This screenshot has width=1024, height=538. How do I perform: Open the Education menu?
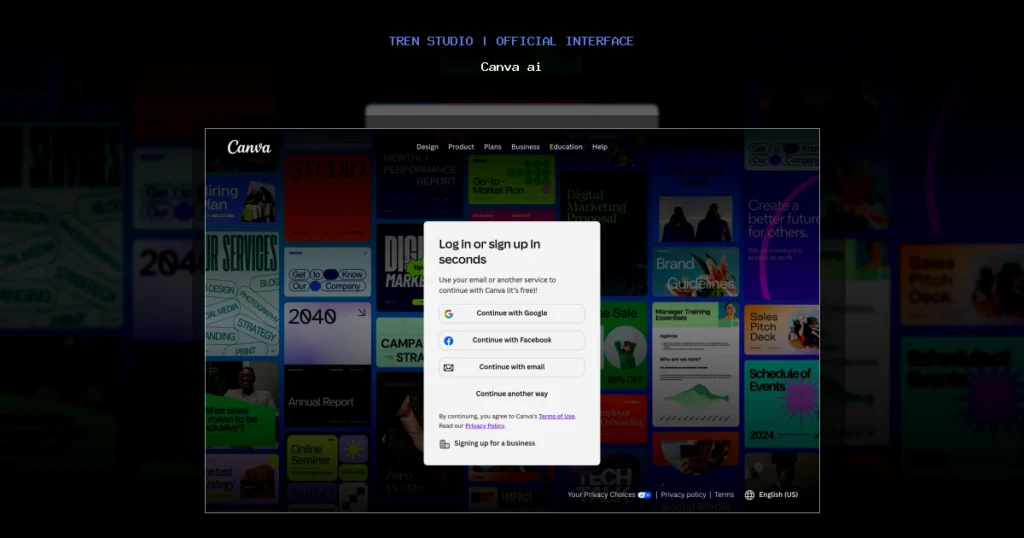(x=566, y=147)
